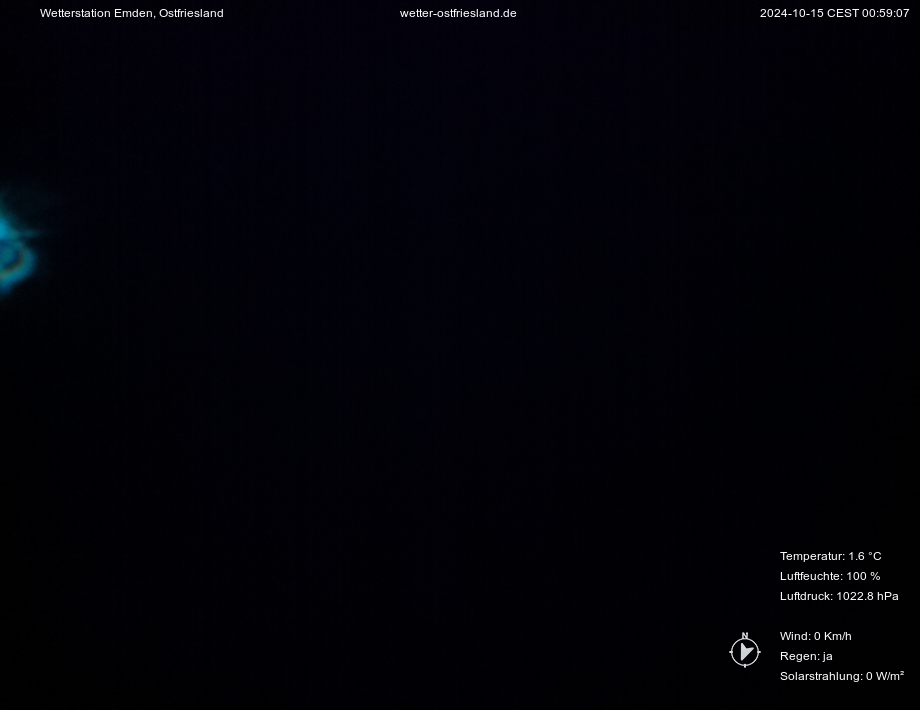
Task: Click the wetter-ostfriesland.de website label
Action: coord(458,13)
